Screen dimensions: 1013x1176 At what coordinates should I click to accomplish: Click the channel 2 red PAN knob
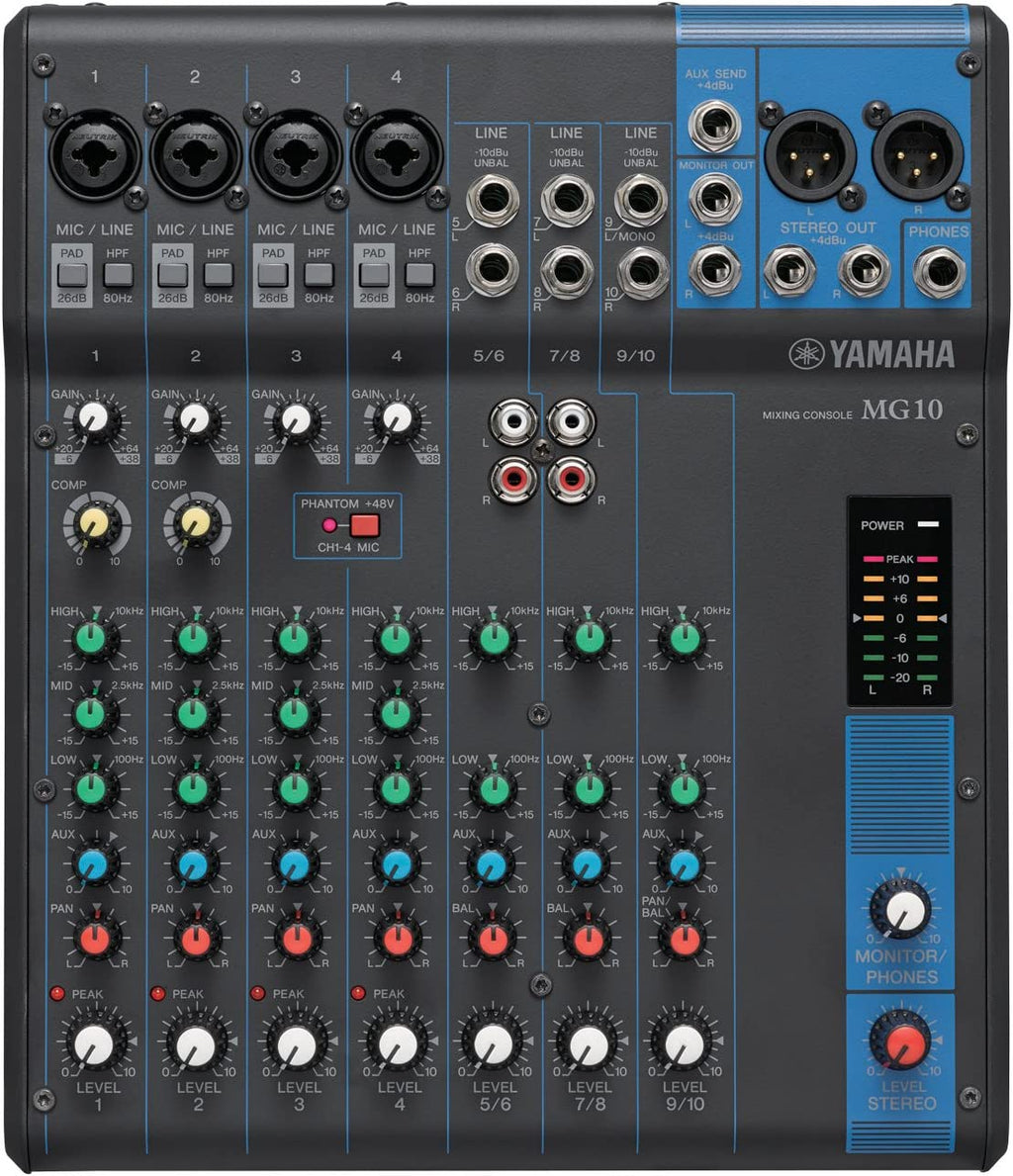(x=196, y=938)
